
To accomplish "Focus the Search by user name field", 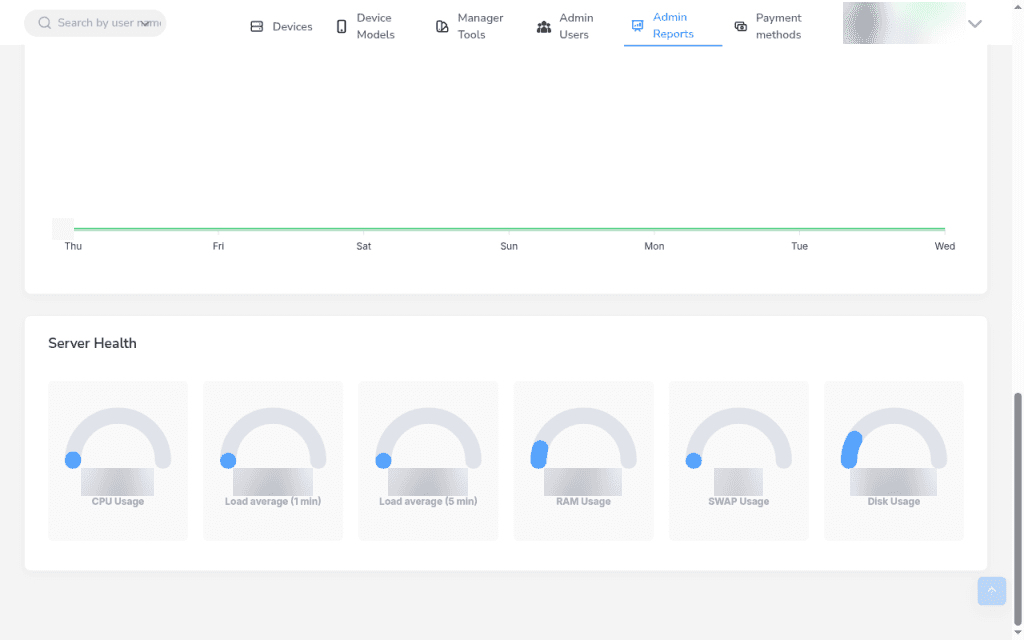I will [x=95, y=23].
